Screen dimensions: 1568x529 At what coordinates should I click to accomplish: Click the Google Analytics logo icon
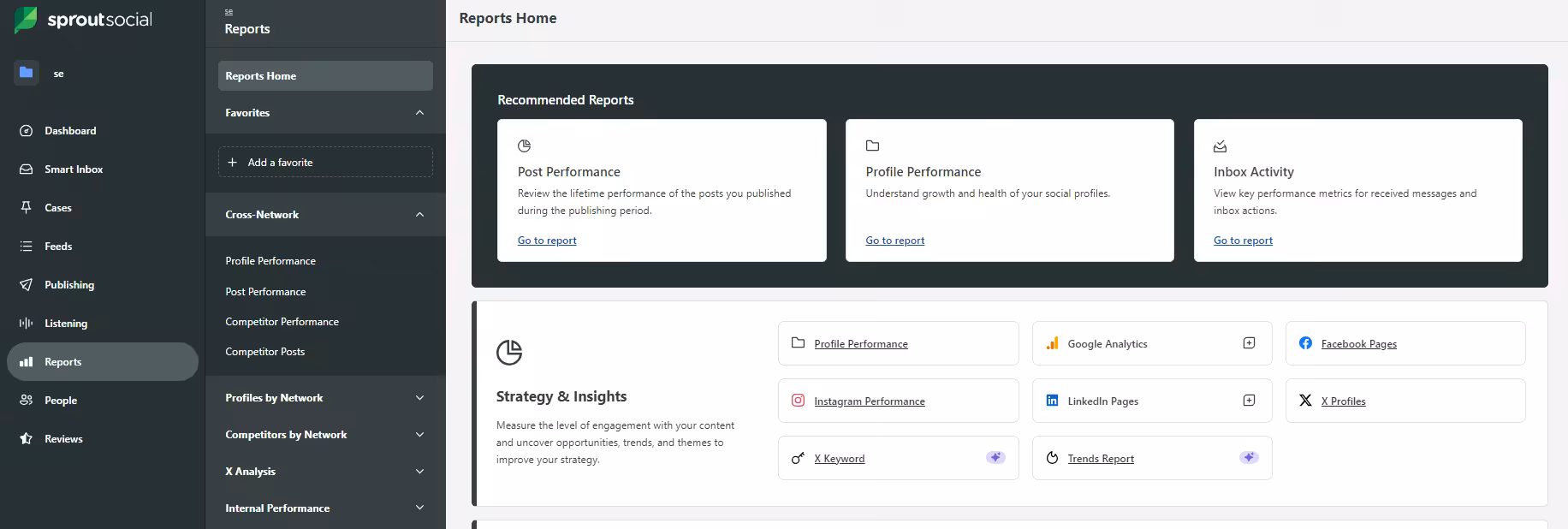(x=1053, y=343)
